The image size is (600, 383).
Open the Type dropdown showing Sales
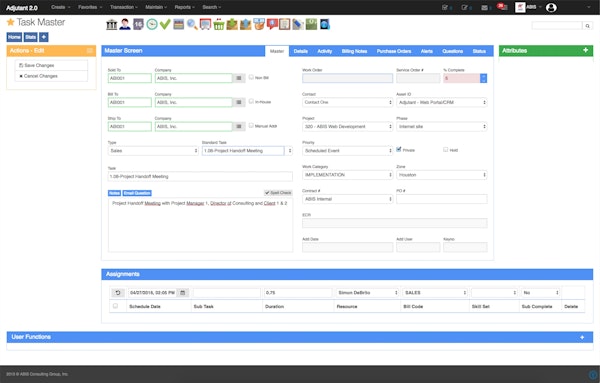[153, 151]
